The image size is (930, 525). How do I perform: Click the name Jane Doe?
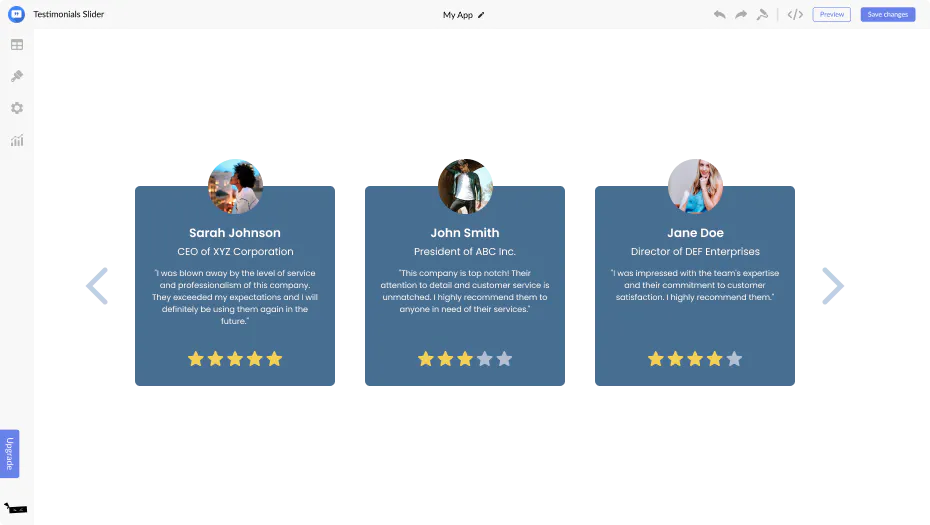(x=695, y=233)
